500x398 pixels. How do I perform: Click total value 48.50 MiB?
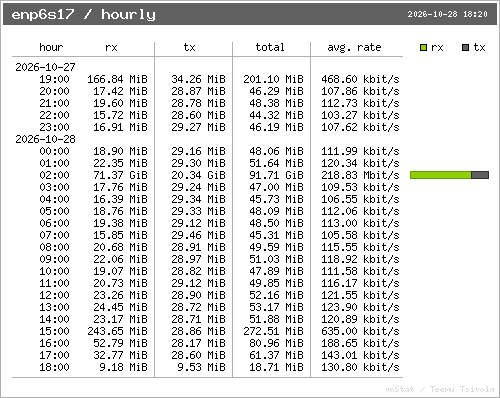click(x=276, y=223)
